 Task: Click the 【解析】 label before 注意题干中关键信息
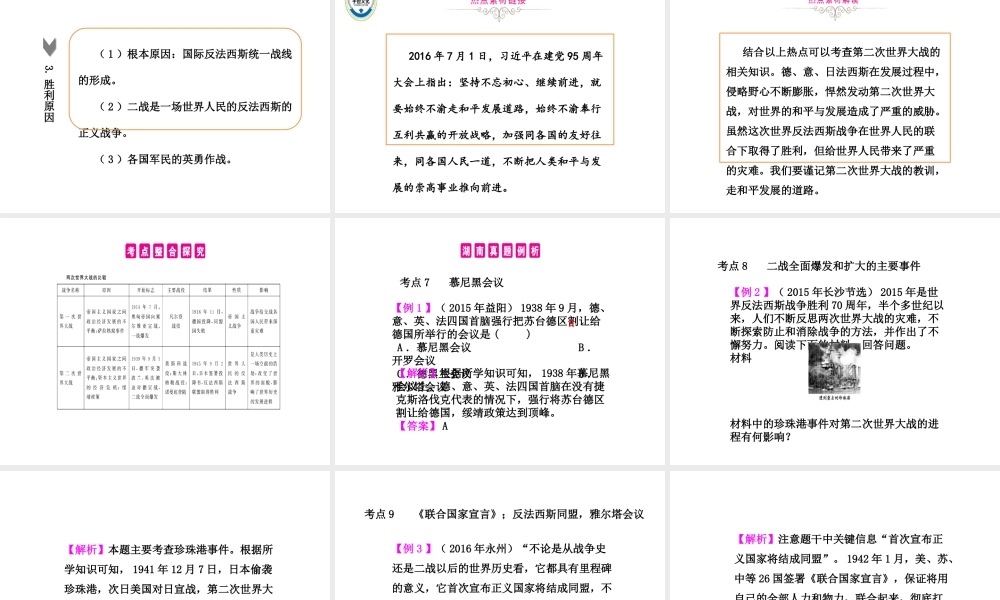pyautogui.click(x=755, y=539)
